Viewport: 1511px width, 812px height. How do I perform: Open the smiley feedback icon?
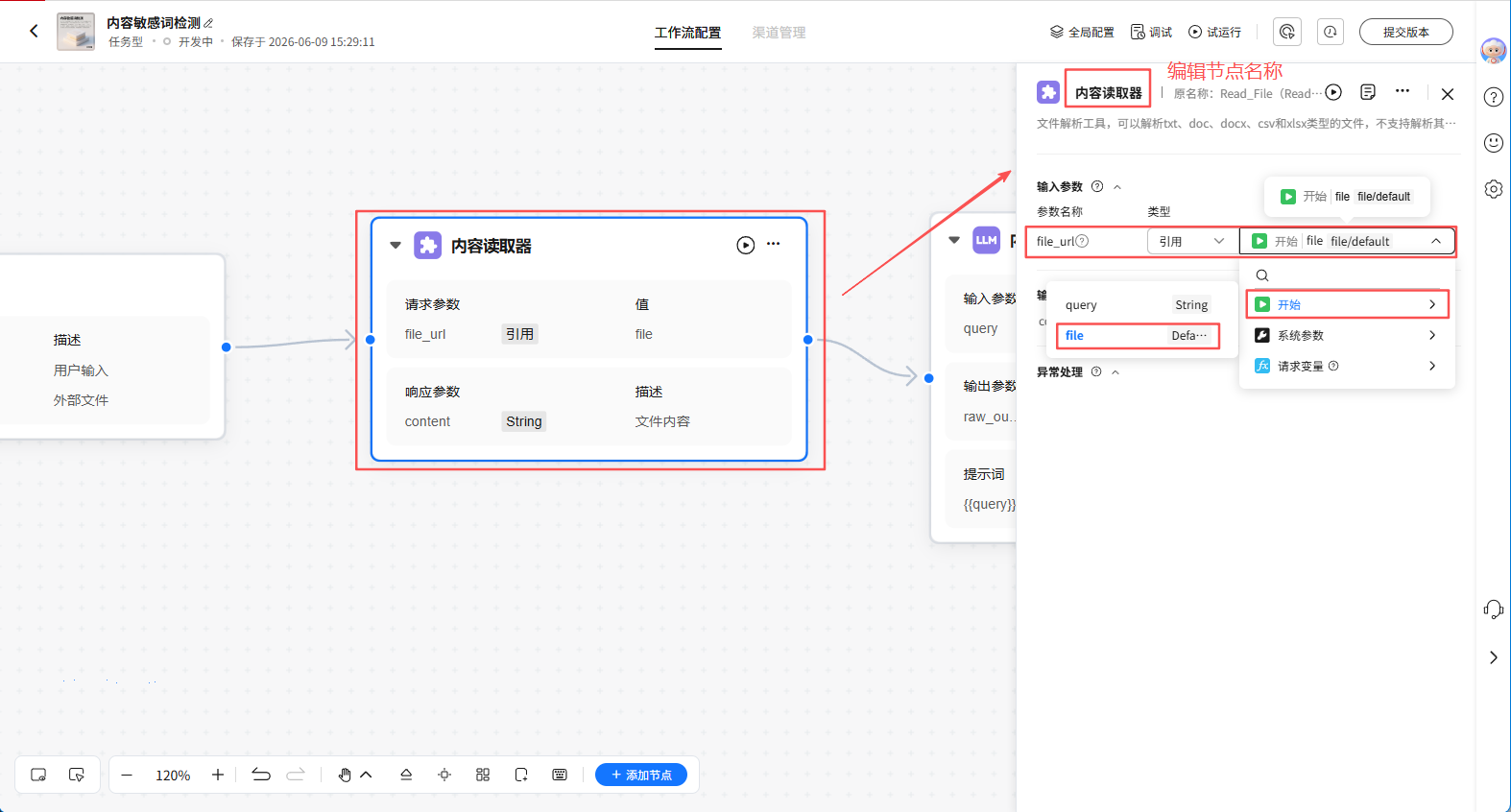pyautogui.click(x=1493, y=143)
